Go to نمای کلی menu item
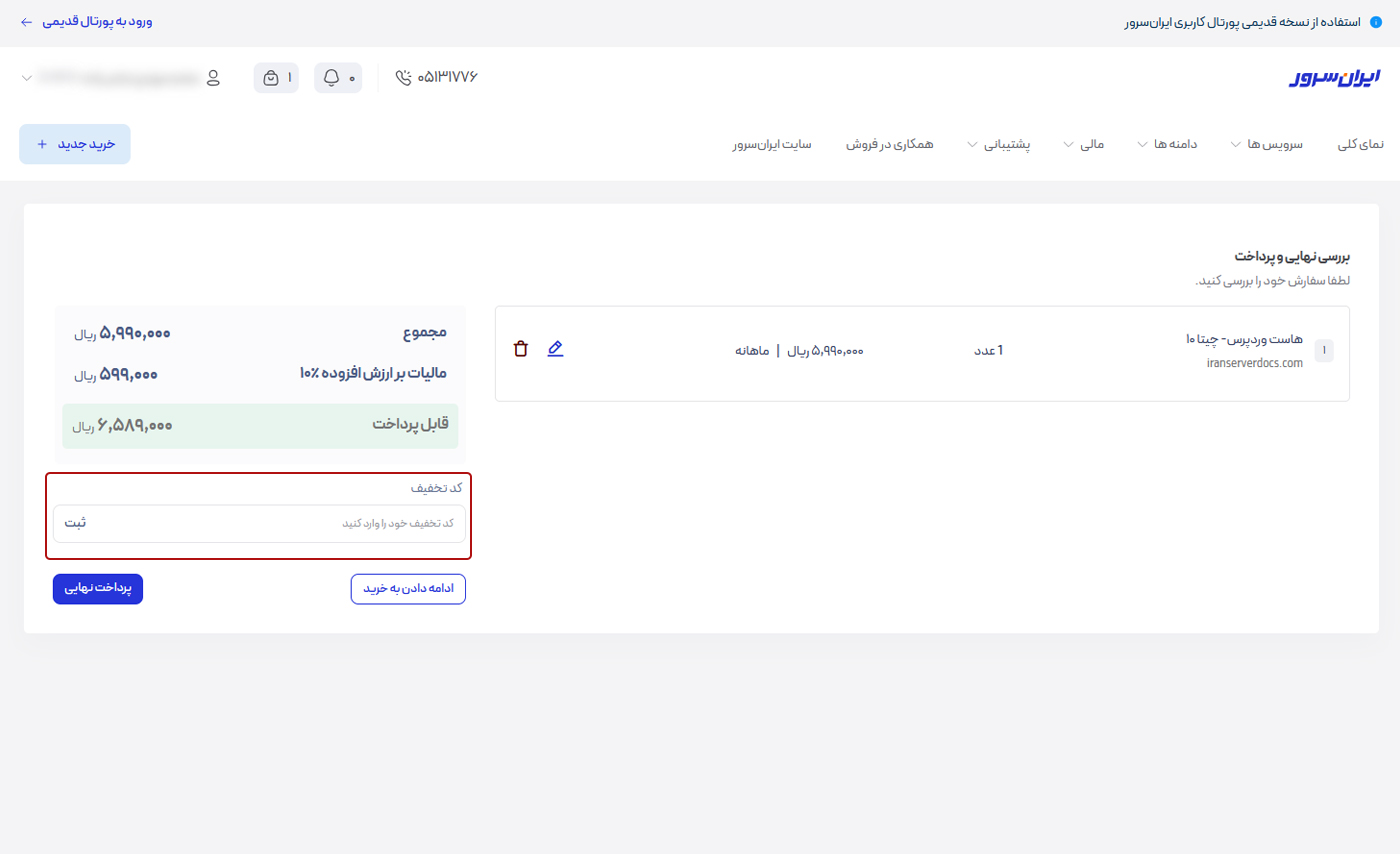This screenshot has width=1400, height=854. pos(1360,144)
